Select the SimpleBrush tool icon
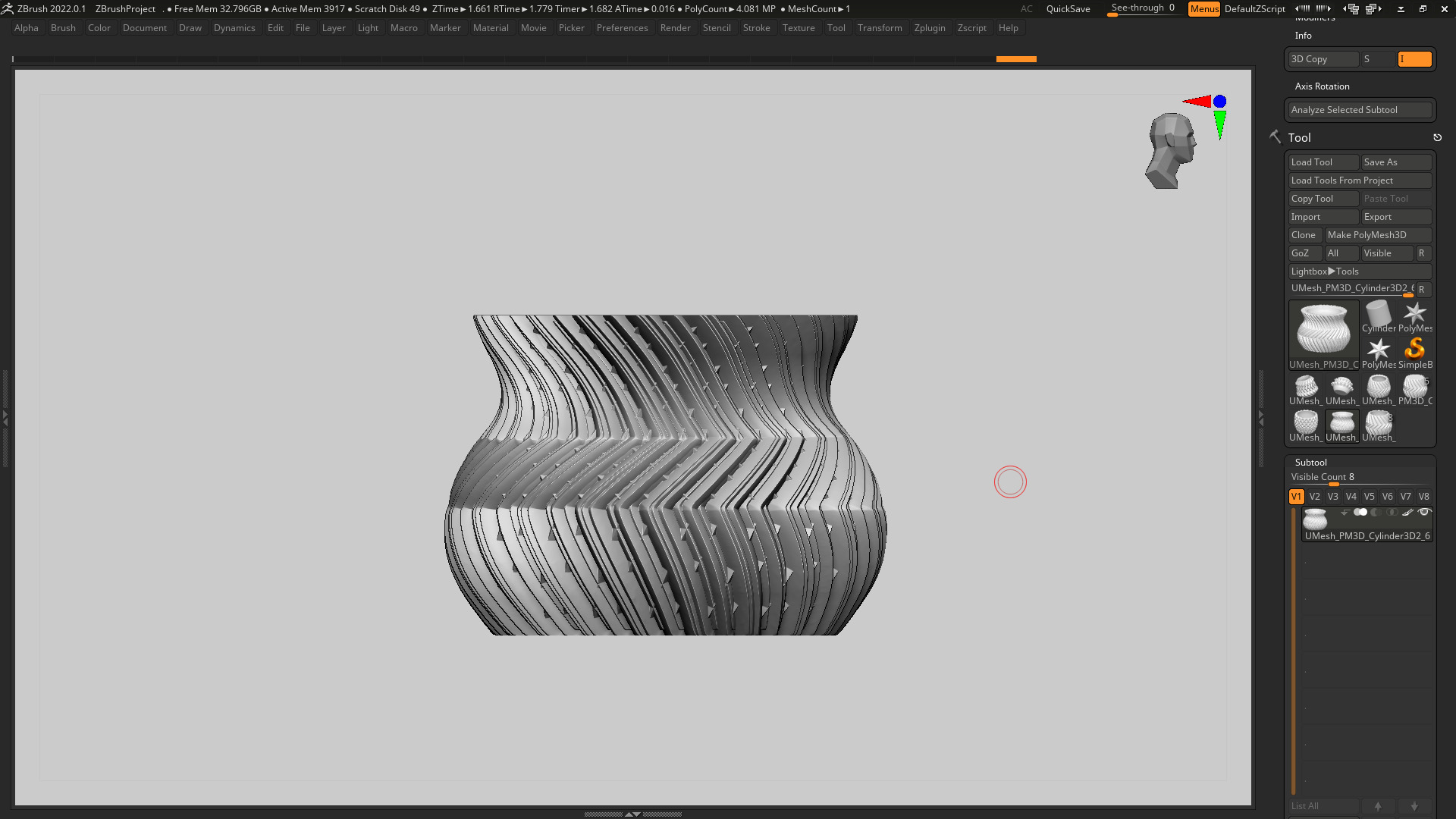 (1414, 353)
